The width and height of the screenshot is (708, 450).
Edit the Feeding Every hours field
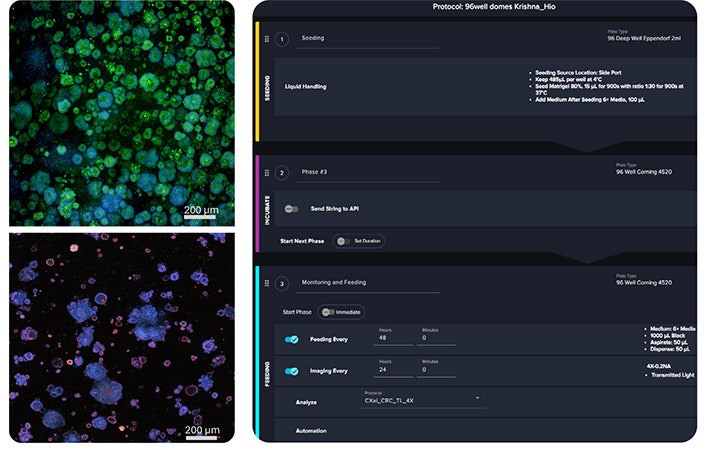(x=393, y=338)
